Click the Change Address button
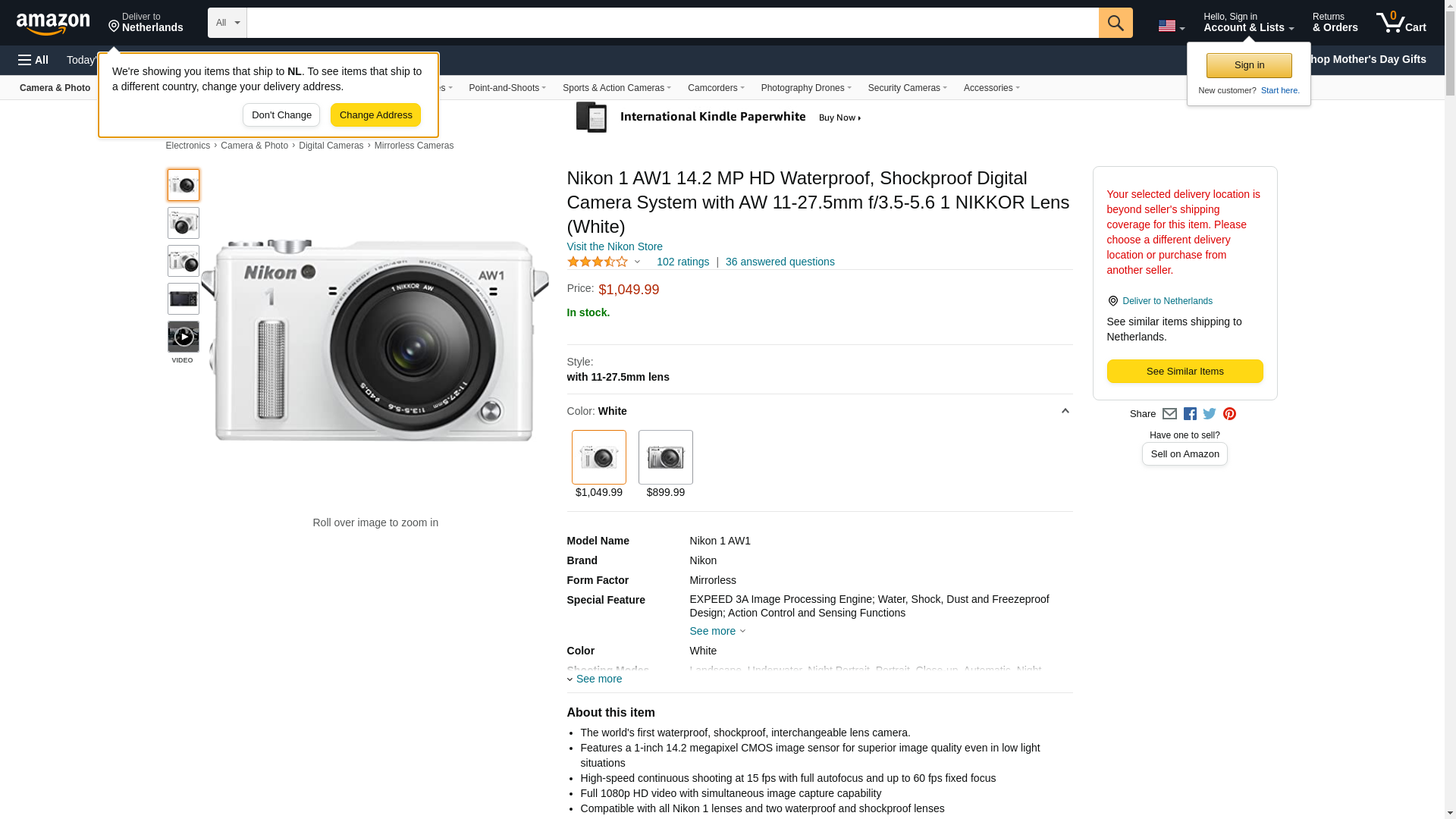1456x819 pixels. click(375, 115)
